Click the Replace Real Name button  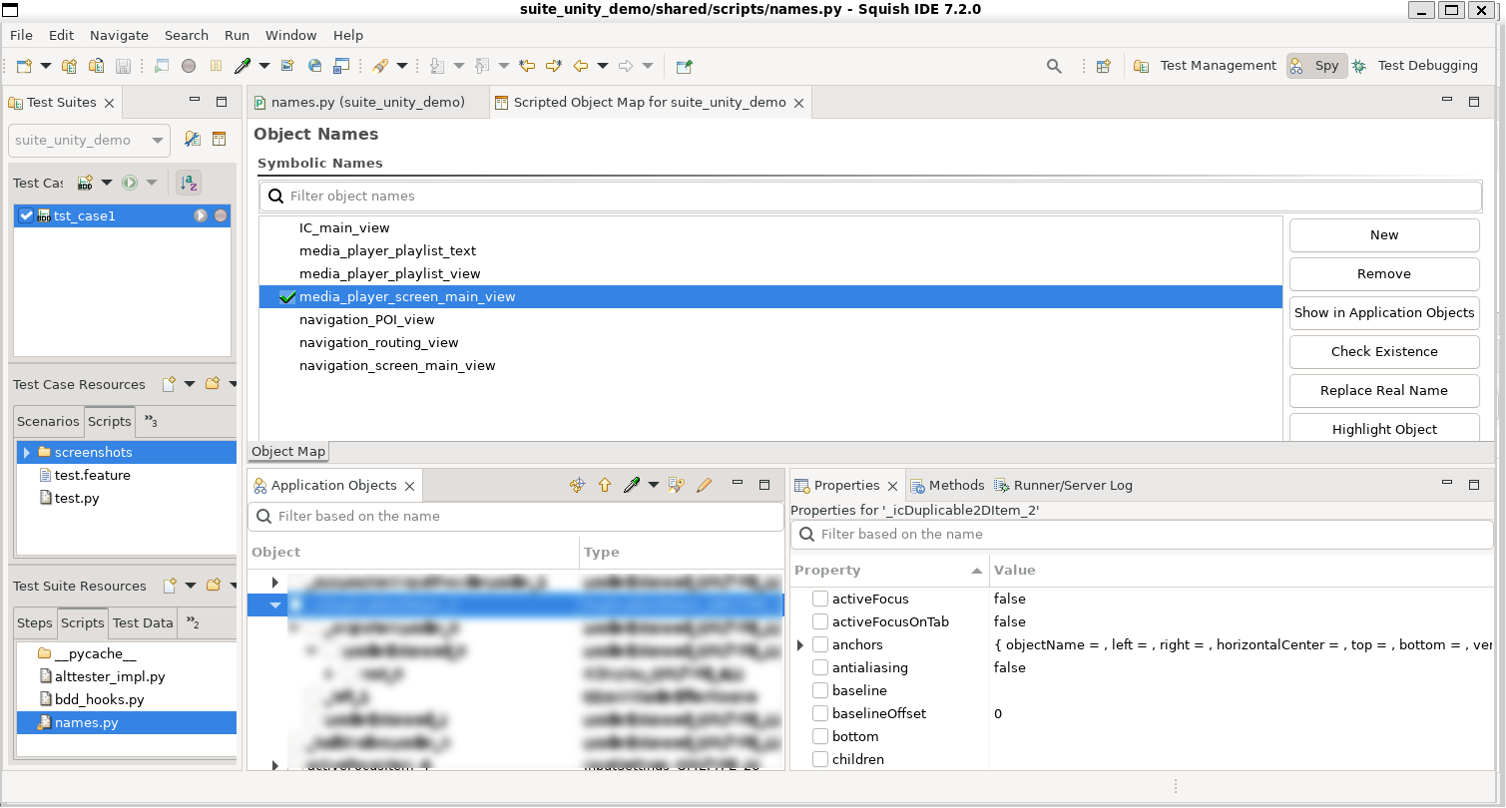tap(1383, 390)
